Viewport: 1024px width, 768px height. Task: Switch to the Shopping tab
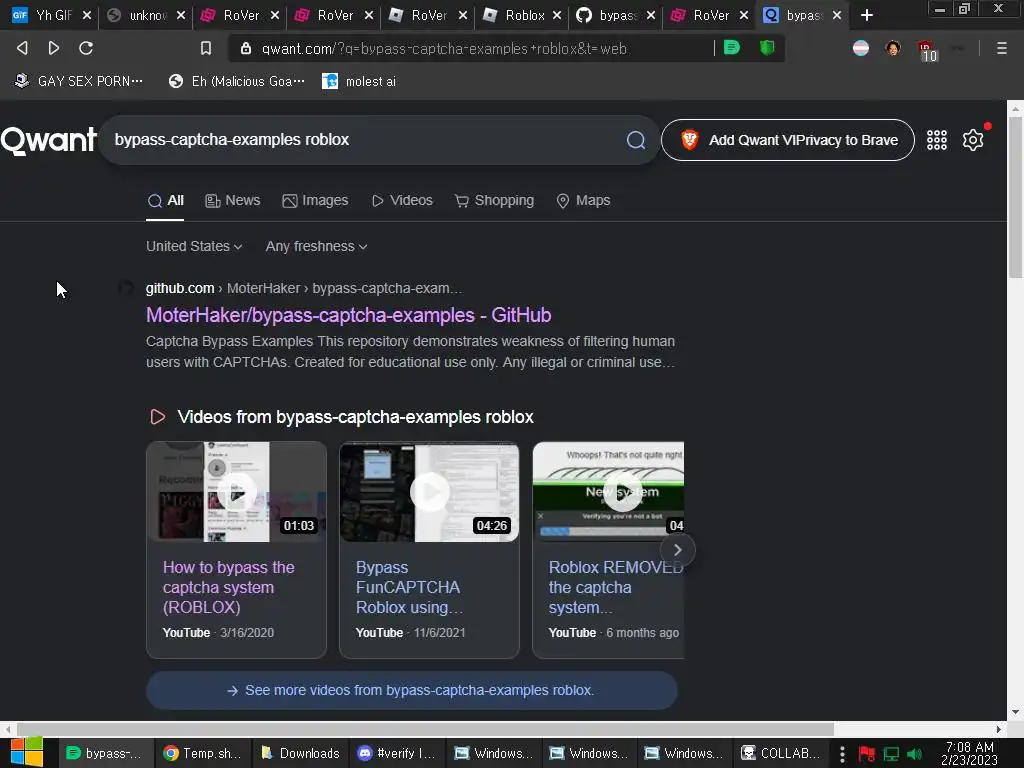(494, 200)
